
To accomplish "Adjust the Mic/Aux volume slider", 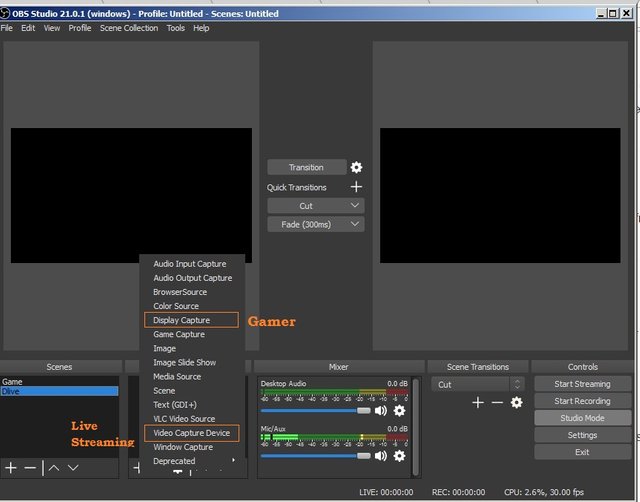I will tap(316, 455).
